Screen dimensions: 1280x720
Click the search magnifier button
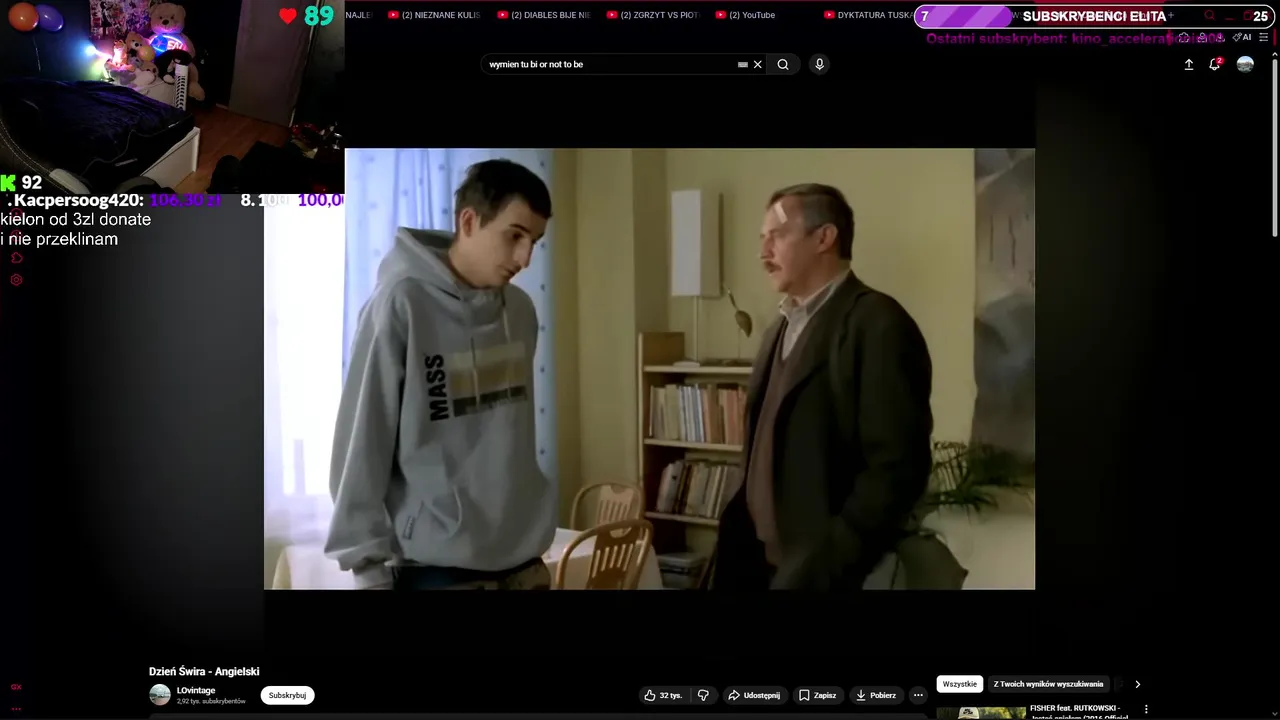(783, 64)
